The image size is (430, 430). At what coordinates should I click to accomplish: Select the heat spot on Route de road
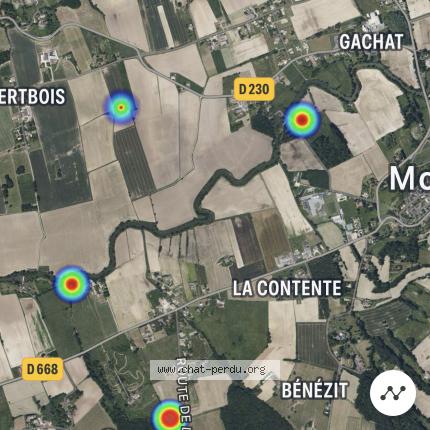(x=170, y=416)
